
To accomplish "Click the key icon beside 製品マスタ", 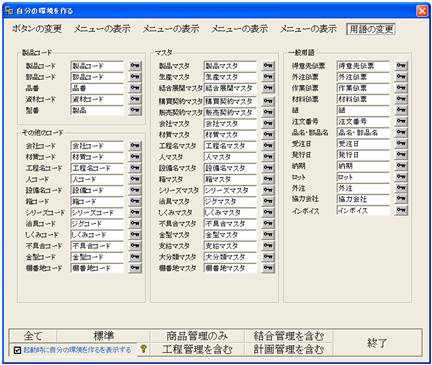I will (268, 66).
